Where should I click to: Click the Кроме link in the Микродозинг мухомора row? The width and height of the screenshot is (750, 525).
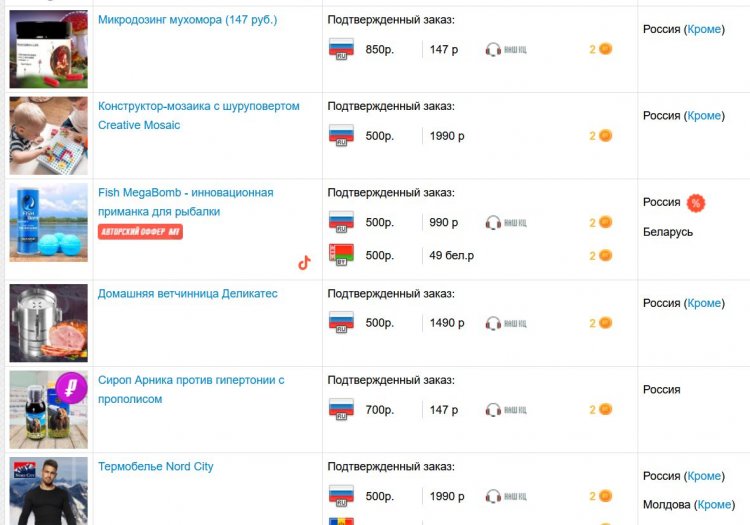[704, 29]
